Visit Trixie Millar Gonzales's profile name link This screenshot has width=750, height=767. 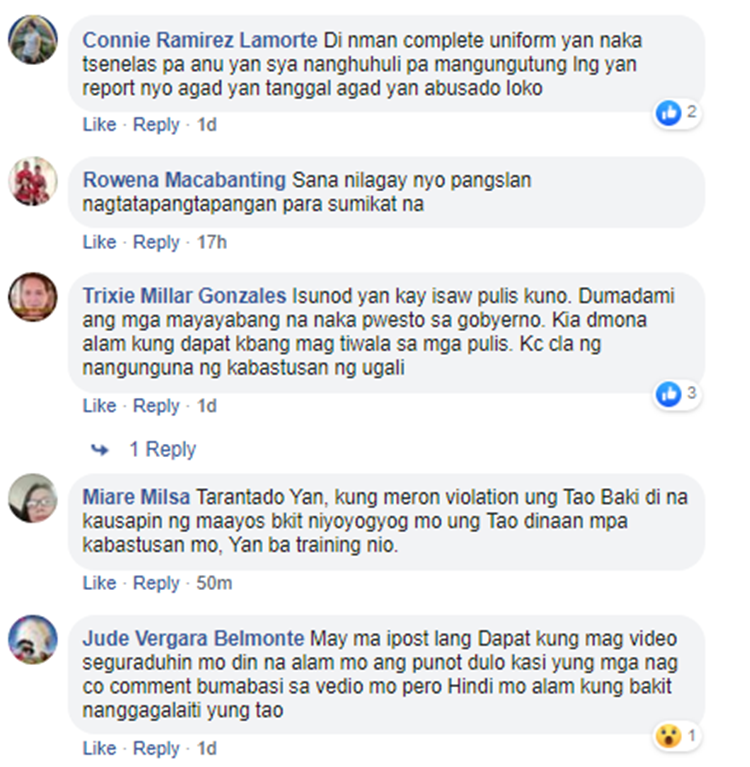coord(184,296)
